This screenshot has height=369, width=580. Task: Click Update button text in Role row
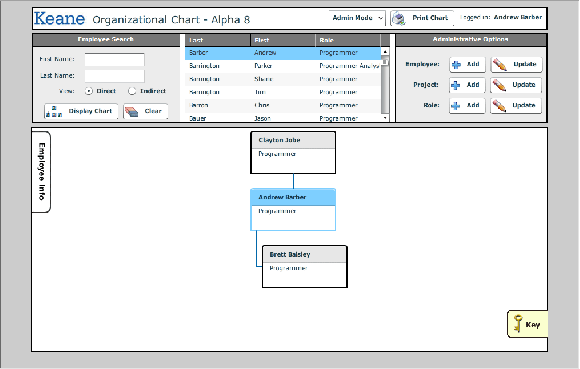[524, 105]
